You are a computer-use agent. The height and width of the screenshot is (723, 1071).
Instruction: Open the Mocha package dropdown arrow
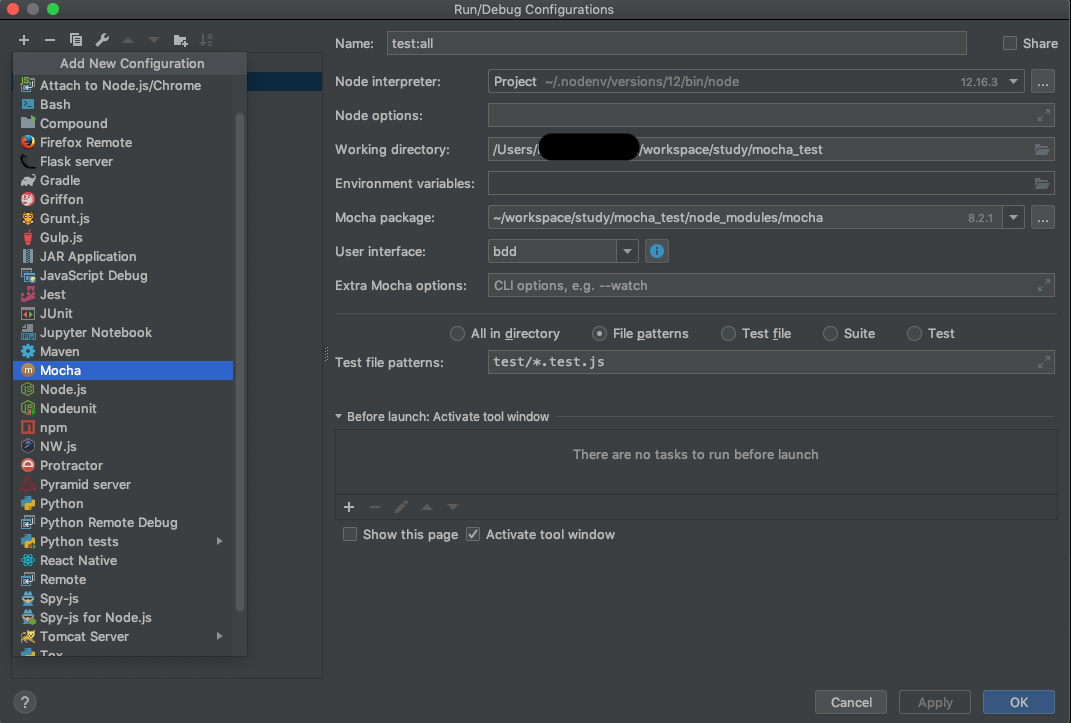pyautogui.click(x=1014, y=218)
